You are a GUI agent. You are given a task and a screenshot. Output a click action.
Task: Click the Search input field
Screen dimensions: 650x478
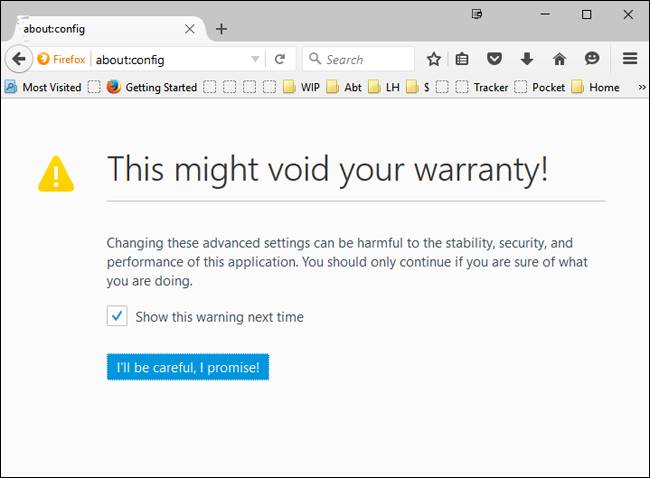(359, 59)
